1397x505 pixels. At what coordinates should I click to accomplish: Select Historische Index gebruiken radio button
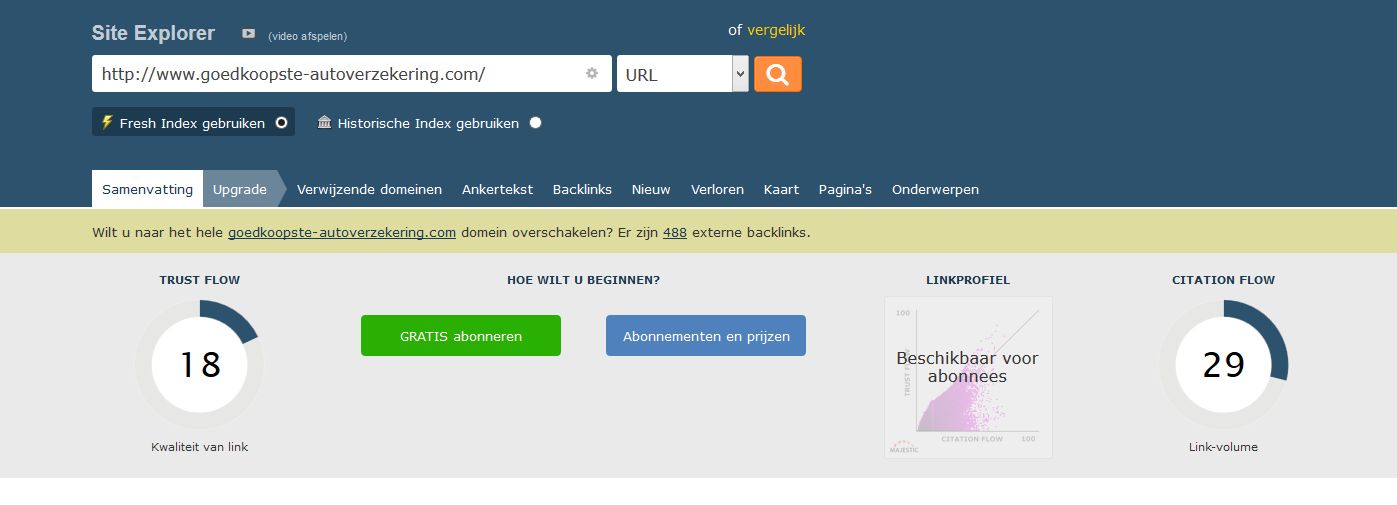pos(536,123)
